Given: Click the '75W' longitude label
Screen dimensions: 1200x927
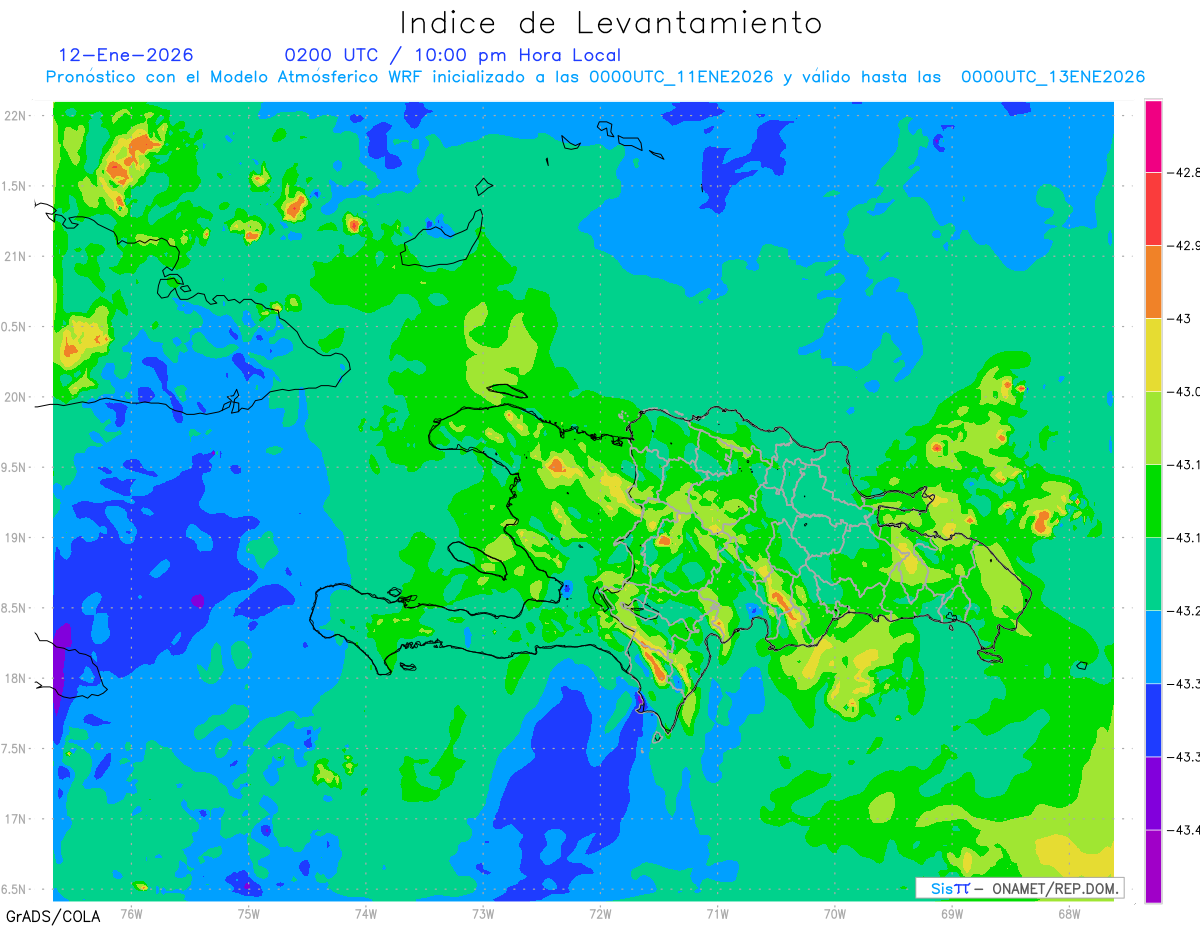Looking at the screenshot, I should (x=248, y=913).
